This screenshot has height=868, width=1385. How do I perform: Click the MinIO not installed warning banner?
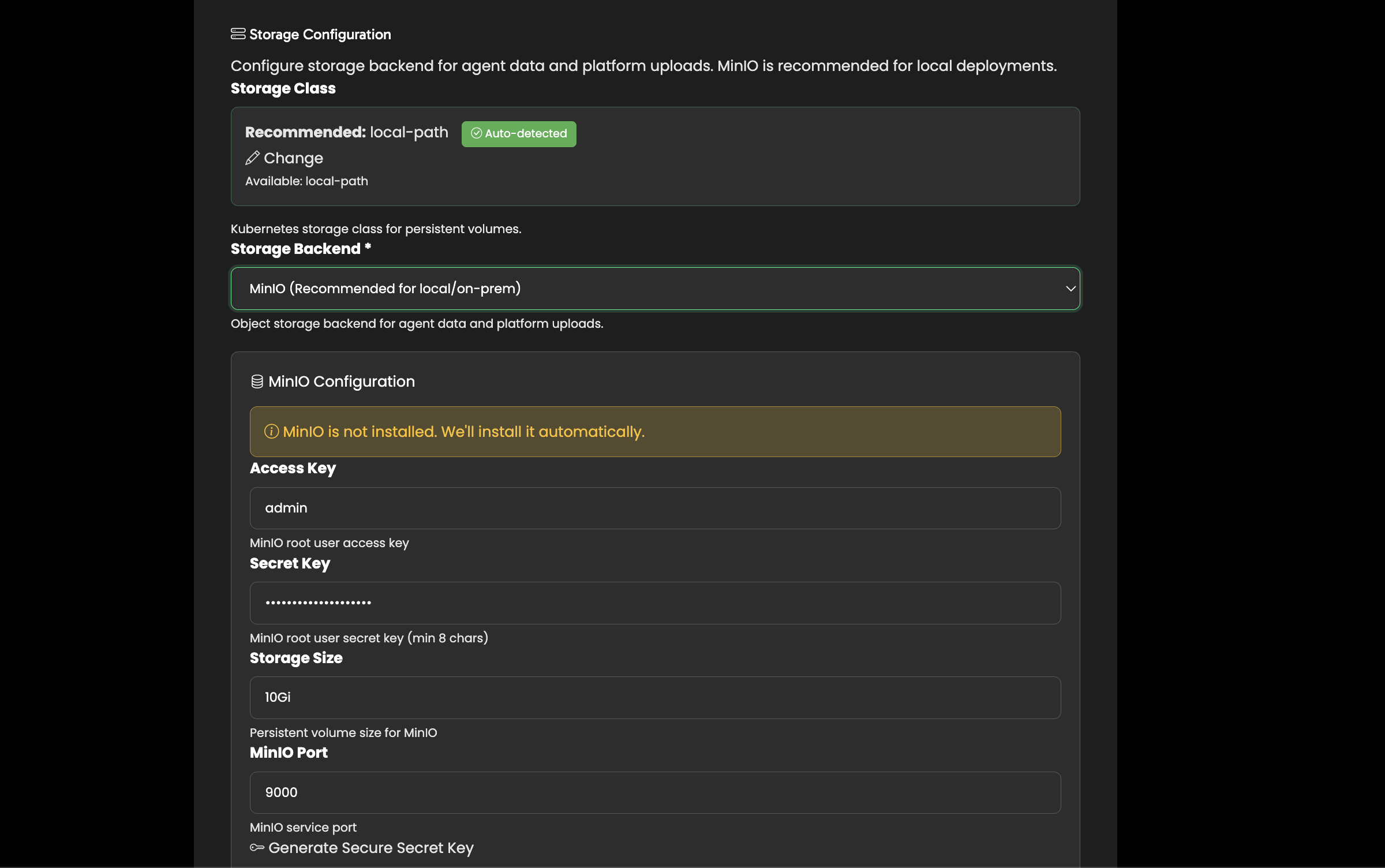[655, 432]
